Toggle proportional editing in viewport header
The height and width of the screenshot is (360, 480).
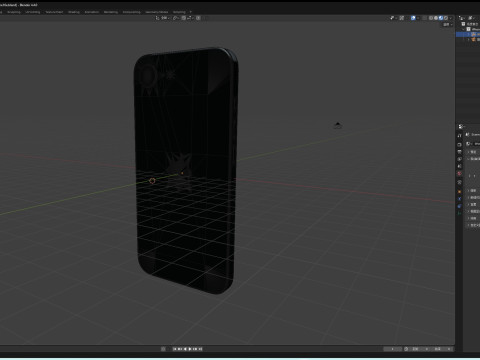click(x=198, y=18)
